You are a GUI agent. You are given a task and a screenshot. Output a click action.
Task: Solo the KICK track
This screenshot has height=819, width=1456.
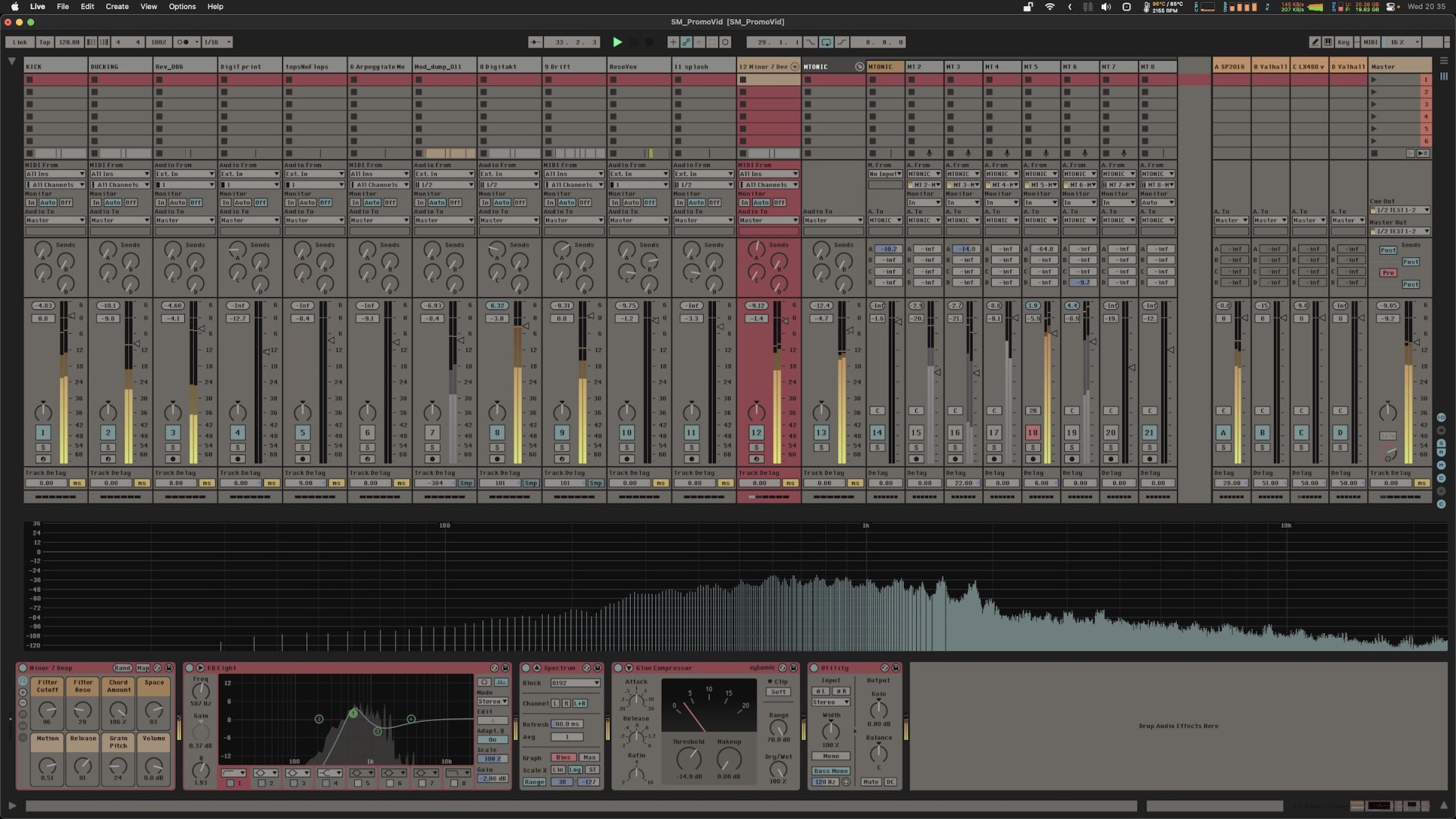click(44, 447)
